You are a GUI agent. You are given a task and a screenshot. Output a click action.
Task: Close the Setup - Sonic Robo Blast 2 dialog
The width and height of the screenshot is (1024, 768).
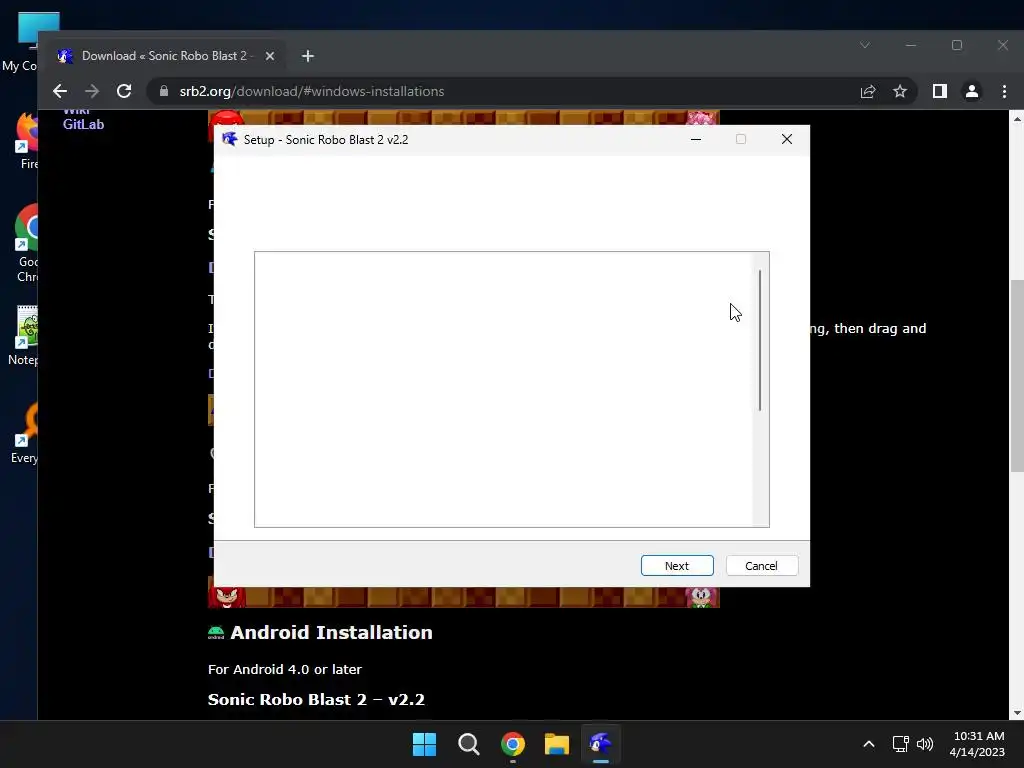tap(787, 139)
